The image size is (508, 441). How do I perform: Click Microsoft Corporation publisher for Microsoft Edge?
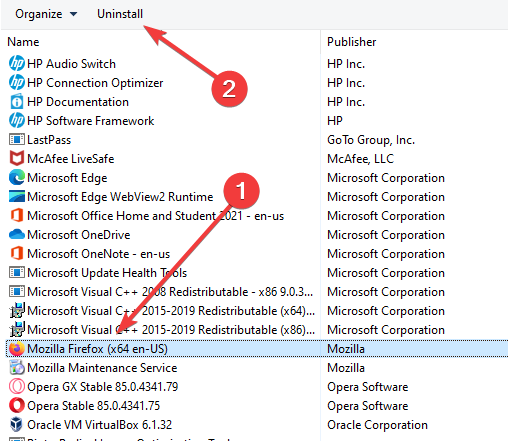[386, 178]
